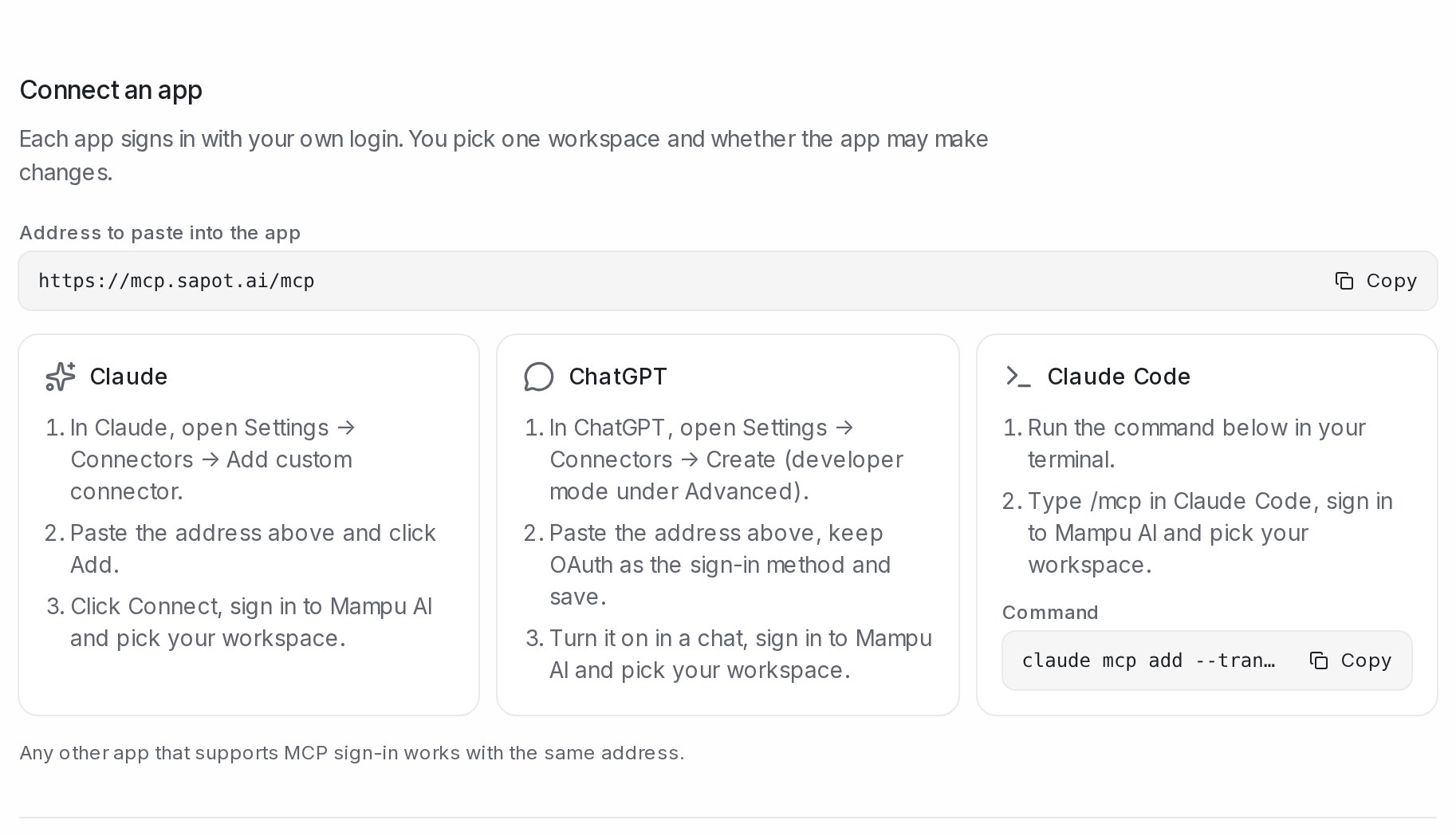Click the copy icon beside the address
This screenshot has height=836, width=1456.
1344,281
